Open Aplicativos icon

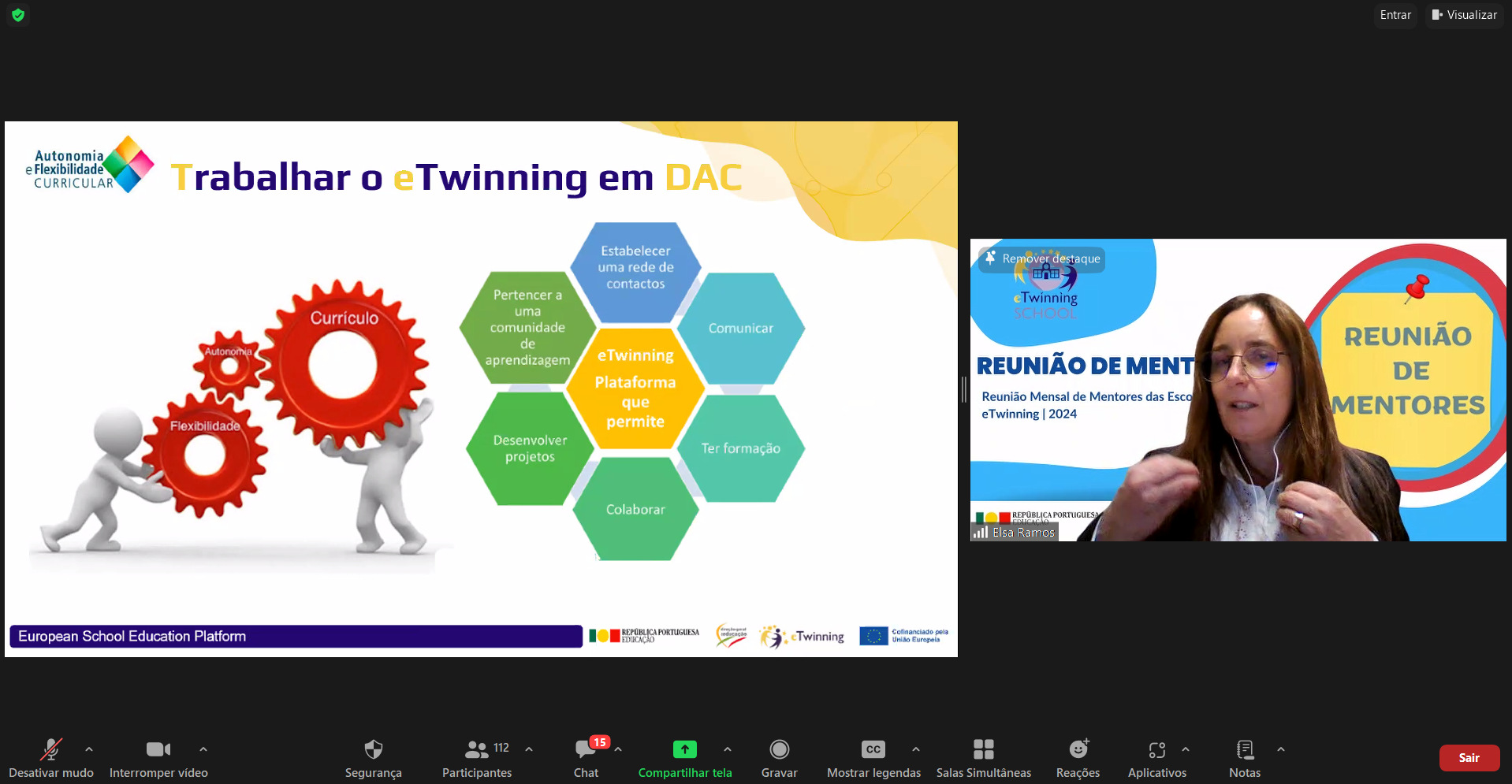coord(1157,749)
